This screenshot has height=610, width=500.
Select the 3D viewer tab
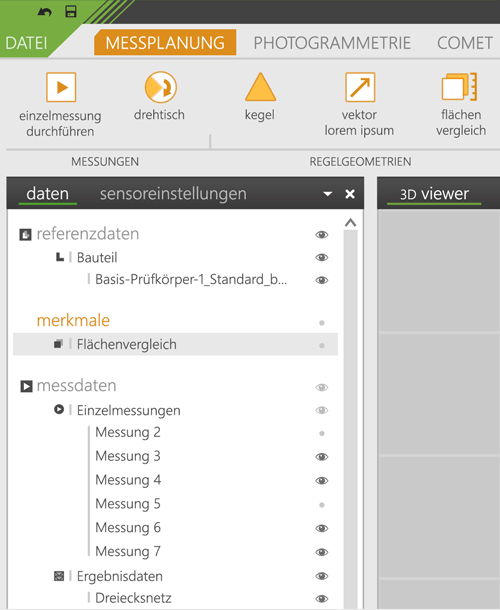tap(434, 193)
